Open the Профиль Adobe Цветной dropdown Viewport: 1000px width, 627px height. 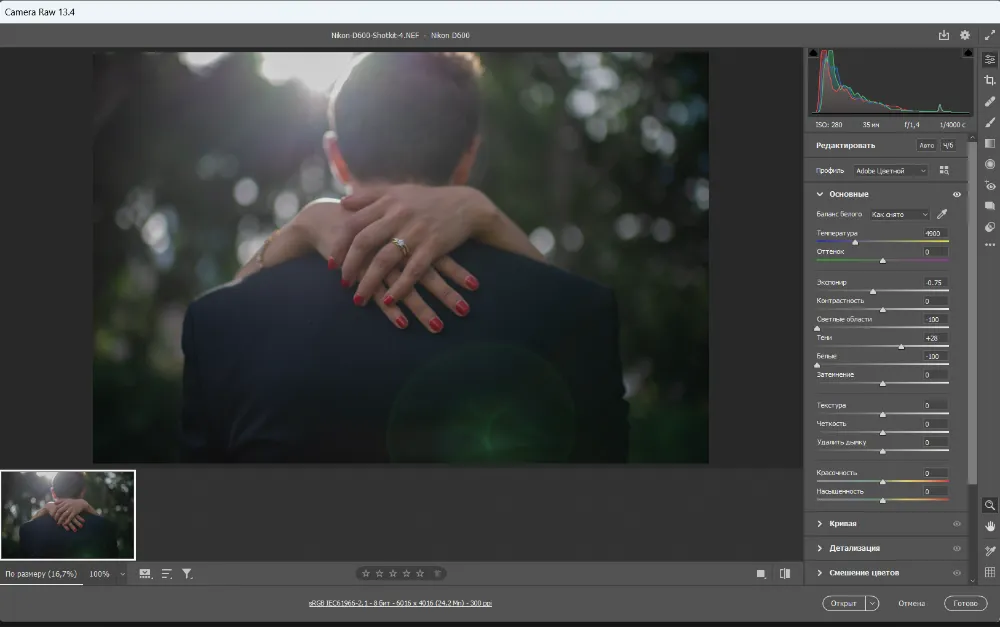point(890,171)
